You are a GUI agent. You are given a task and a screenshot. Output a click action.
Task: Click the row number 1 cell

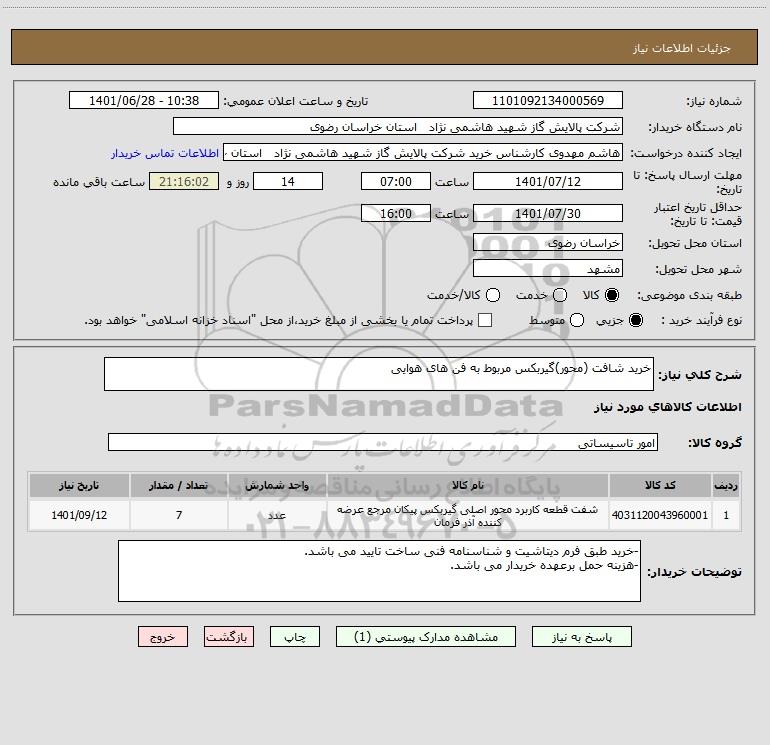pyautogui.click(x=726, y=515)
